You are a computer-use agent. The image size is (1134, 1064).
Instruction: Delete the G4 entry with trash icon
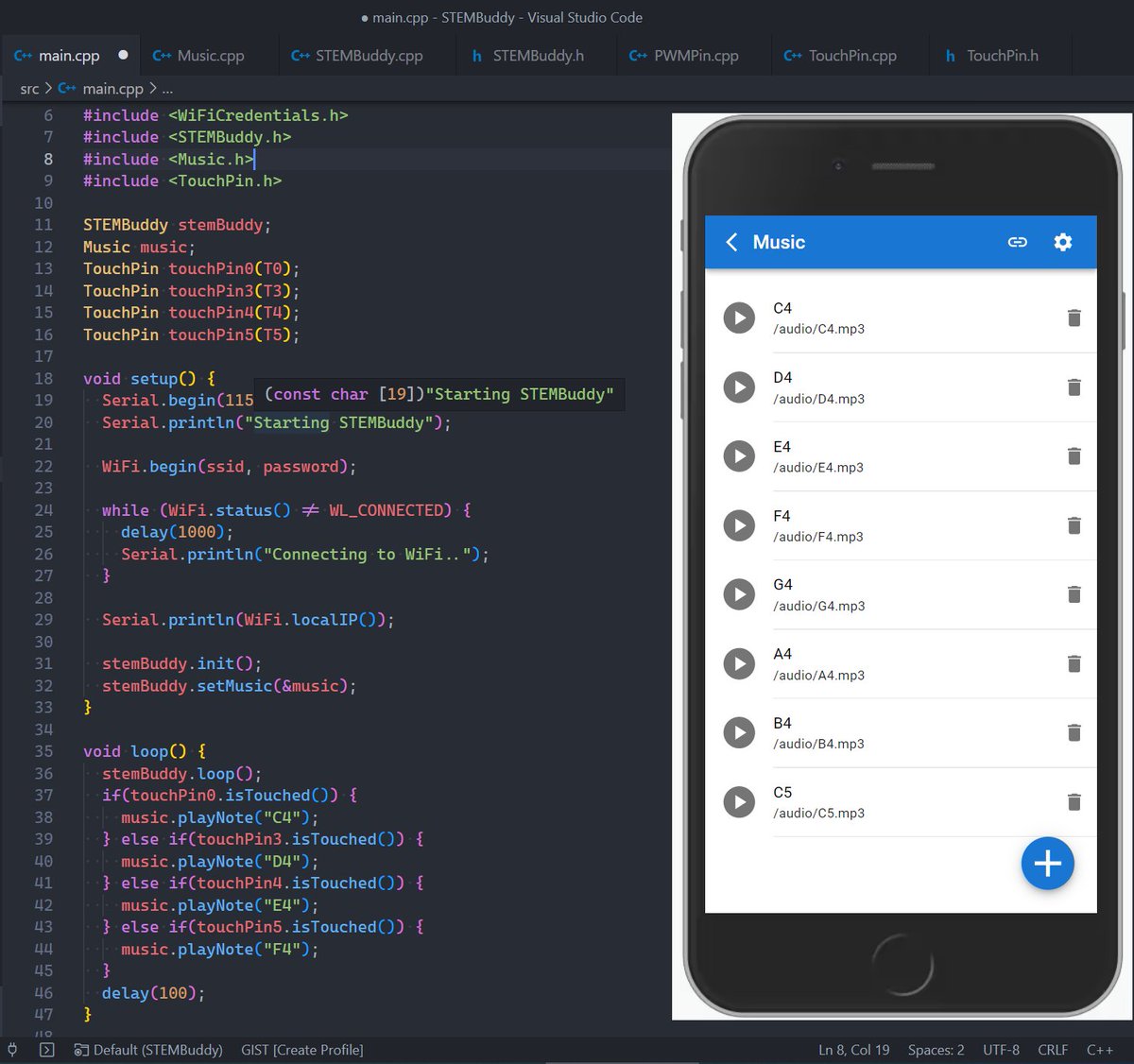(x=1074, y=594)
